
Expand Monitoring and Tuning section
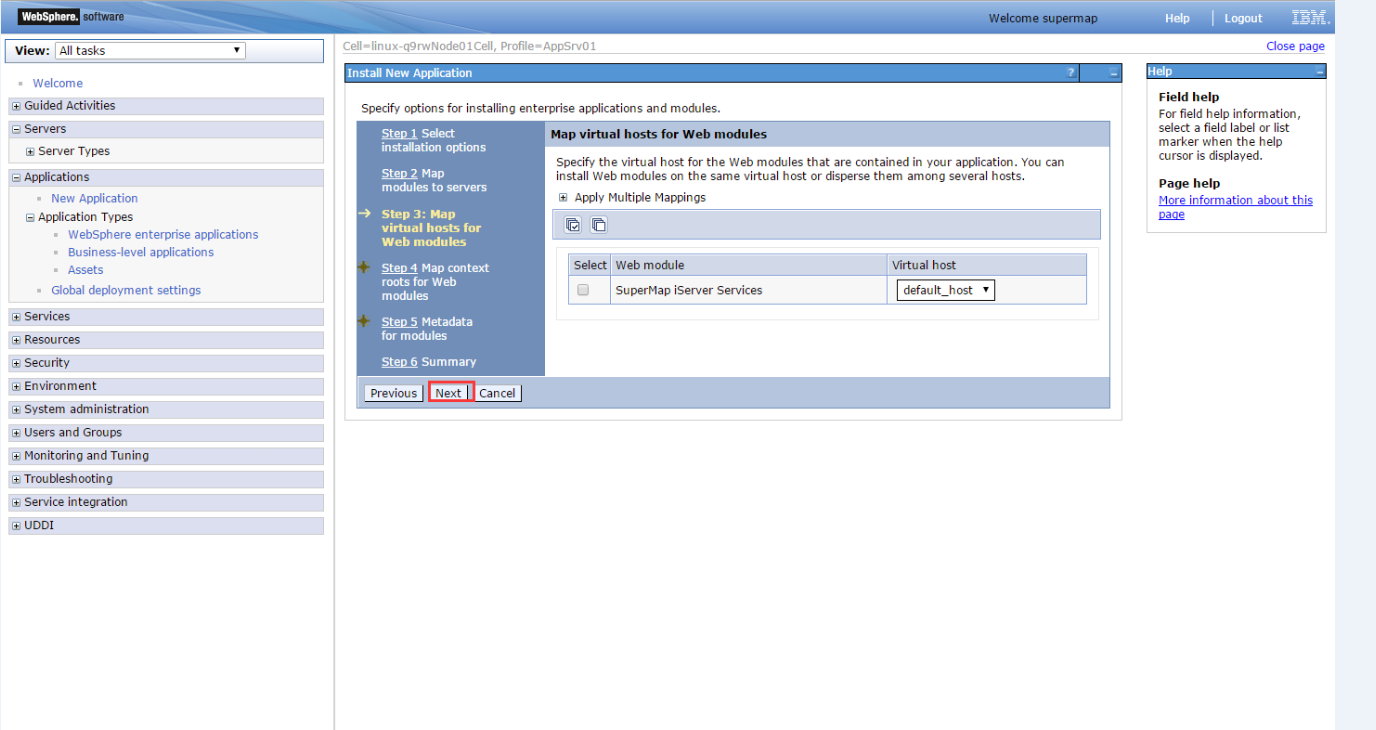16,456
